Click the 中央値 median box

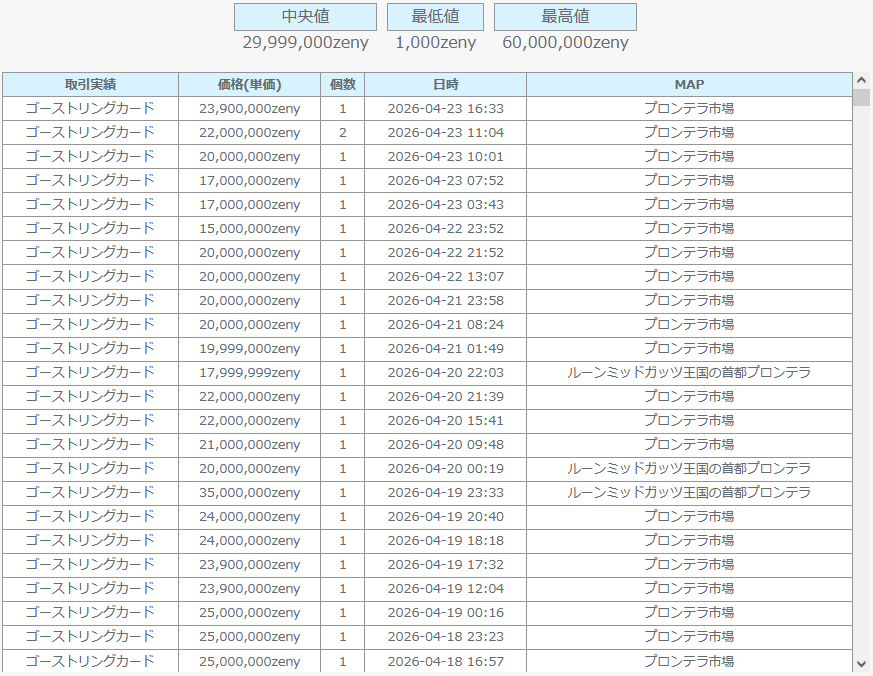coord(305,17)
